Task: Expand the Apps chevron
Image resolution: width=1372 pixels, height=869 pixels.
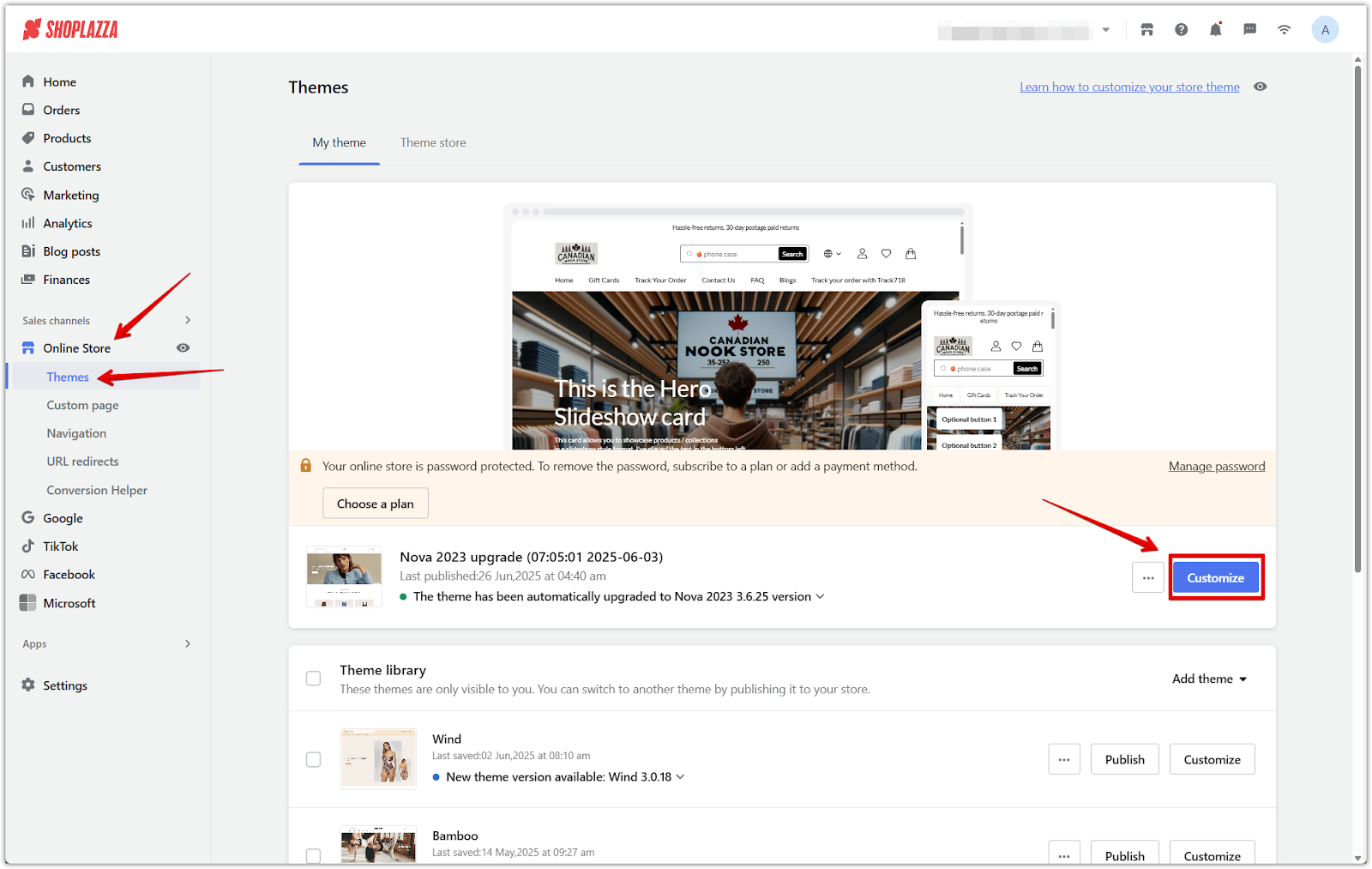Action: coord(188,643)
